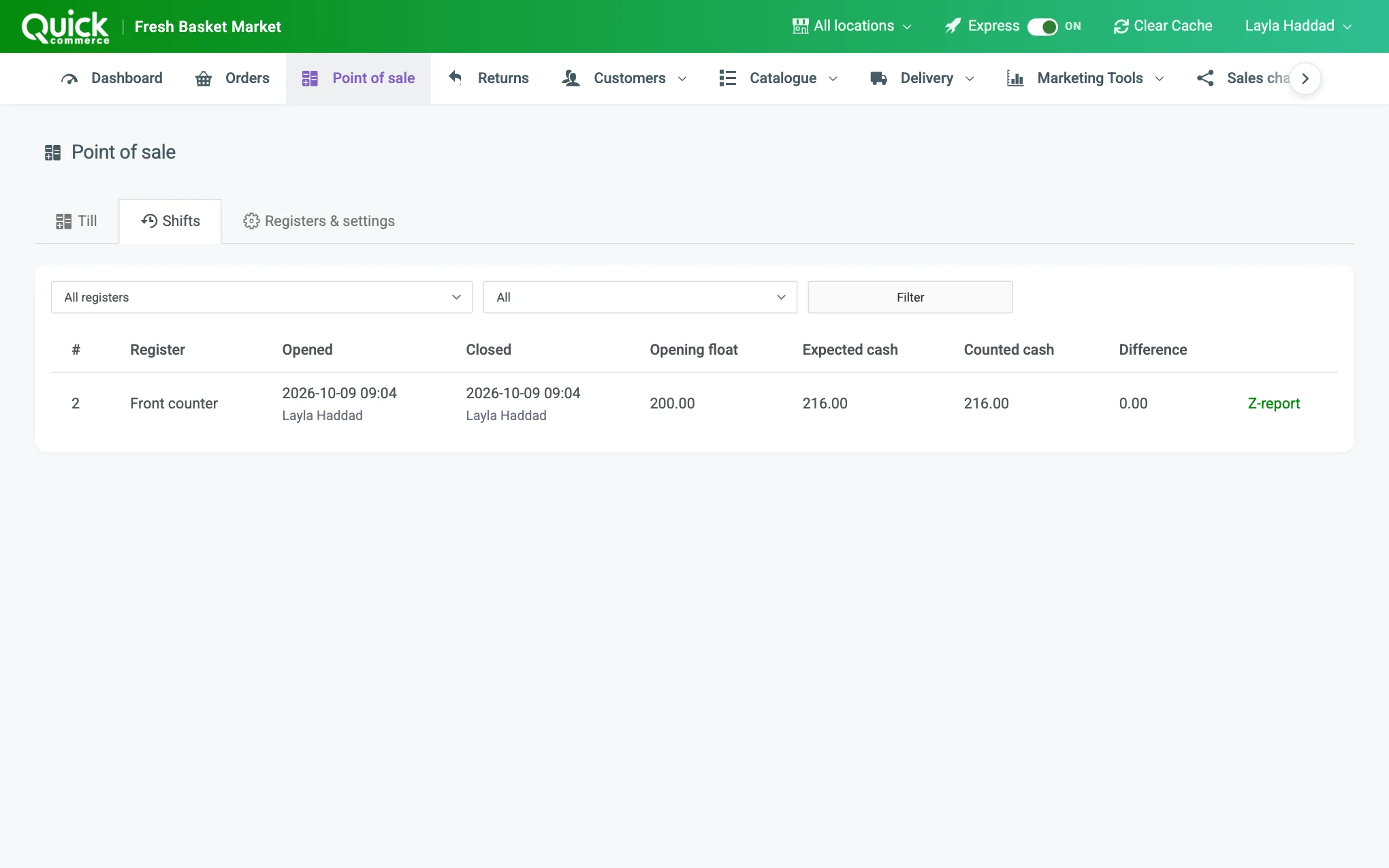Click the Orders basket icon
The width and height of the screenshot is (1389, 868).
pyautogui.click(x=204, y=79)
